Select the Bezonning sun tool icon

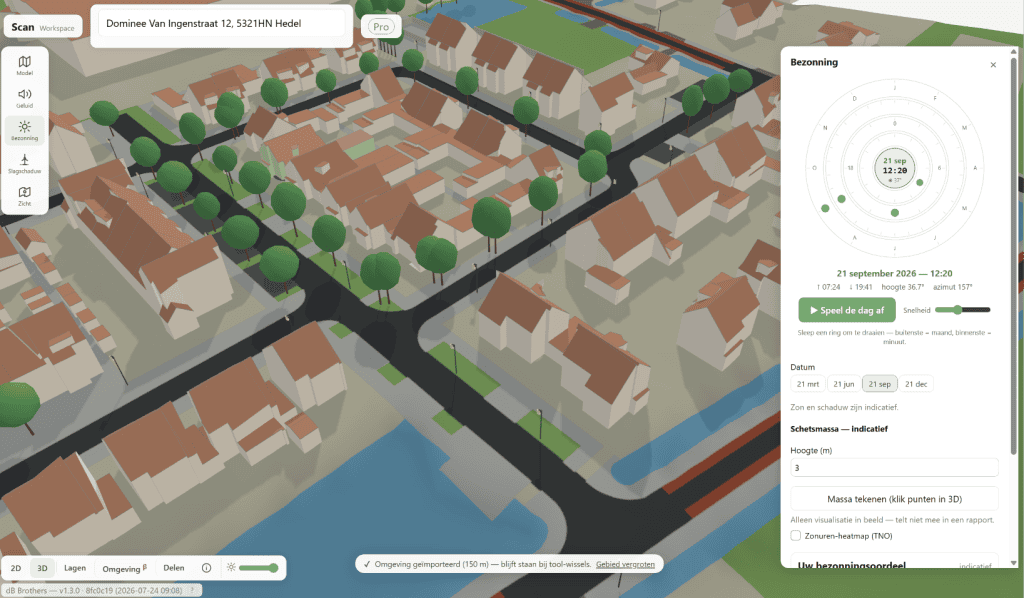[x=24, y=131]
